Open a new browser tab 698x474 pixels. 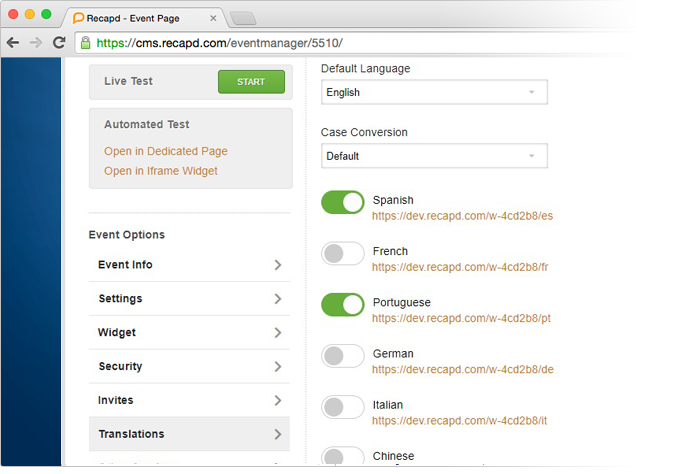click(x=243, y=18)
